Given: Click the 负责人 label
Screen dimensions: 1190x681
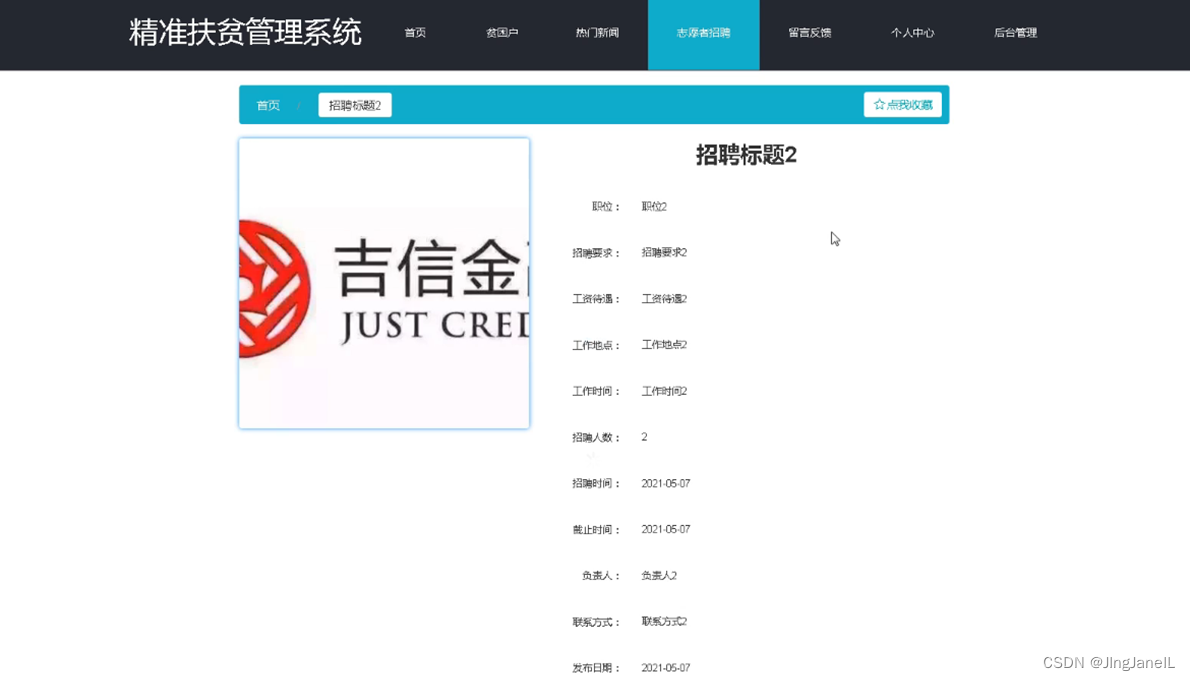Looking at the screenshot, I should pyautogui.click(x=601, y=576).
